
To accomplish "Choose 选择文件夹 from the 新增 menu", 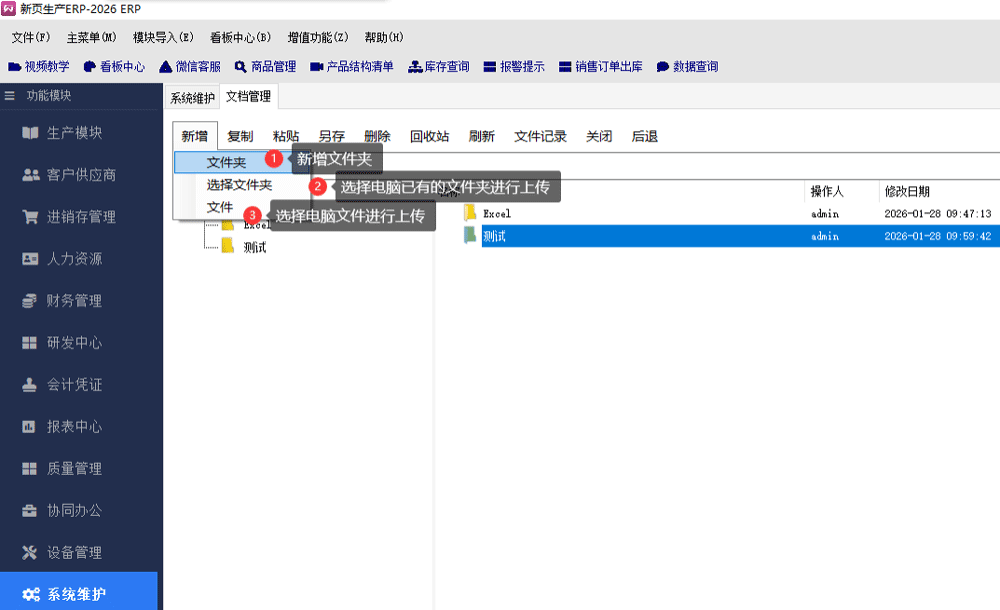I will pyautogui.click(x=239, y=185).
